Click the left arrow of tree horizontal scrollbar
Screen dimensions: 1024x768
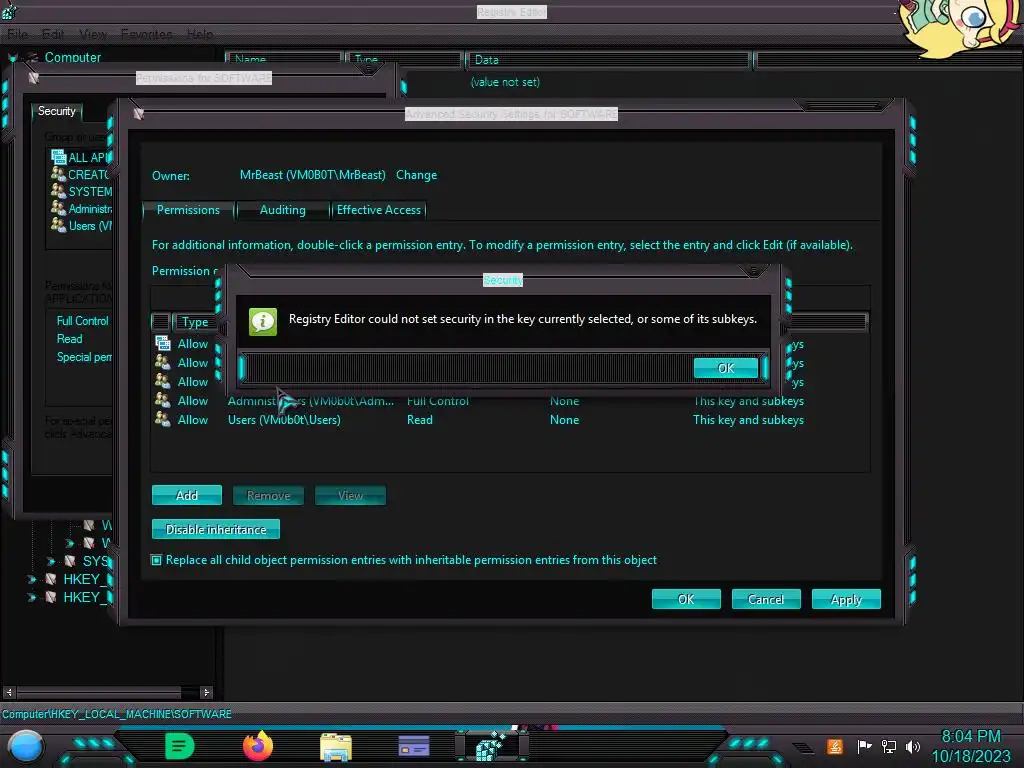point(9,692)
